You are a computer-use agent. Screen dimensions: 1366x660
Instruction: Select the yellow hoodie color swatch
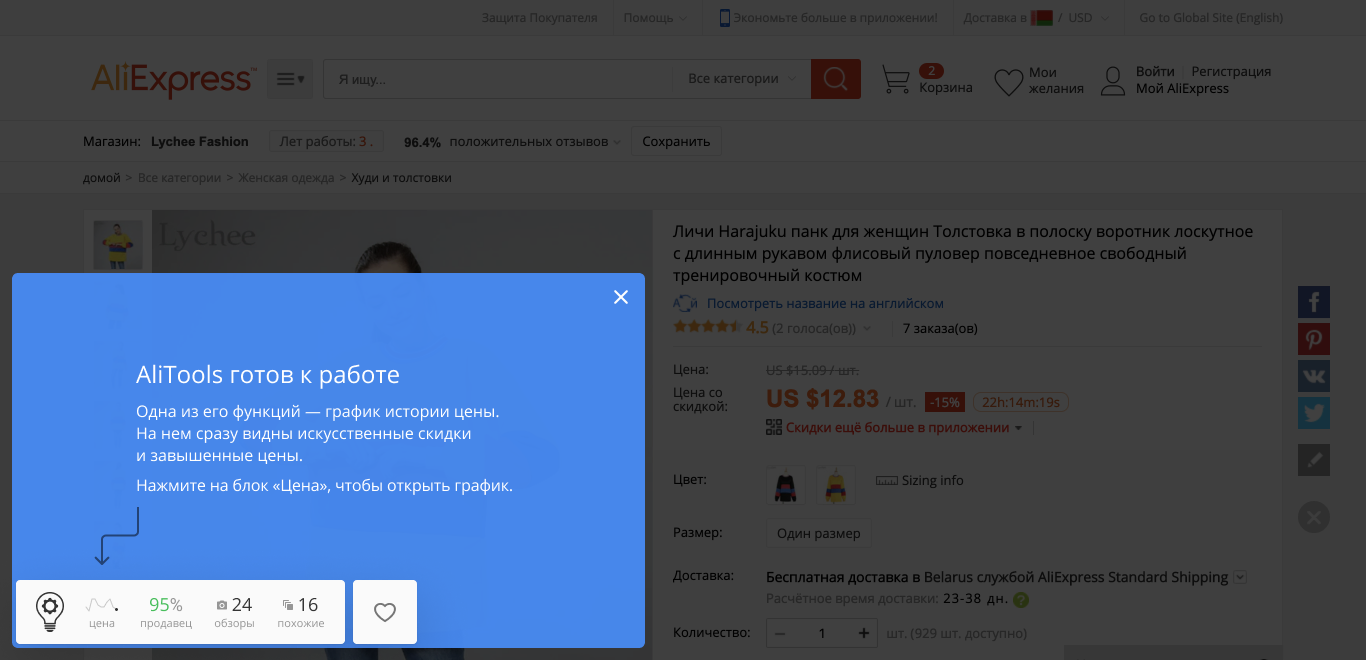coord(834,485)
